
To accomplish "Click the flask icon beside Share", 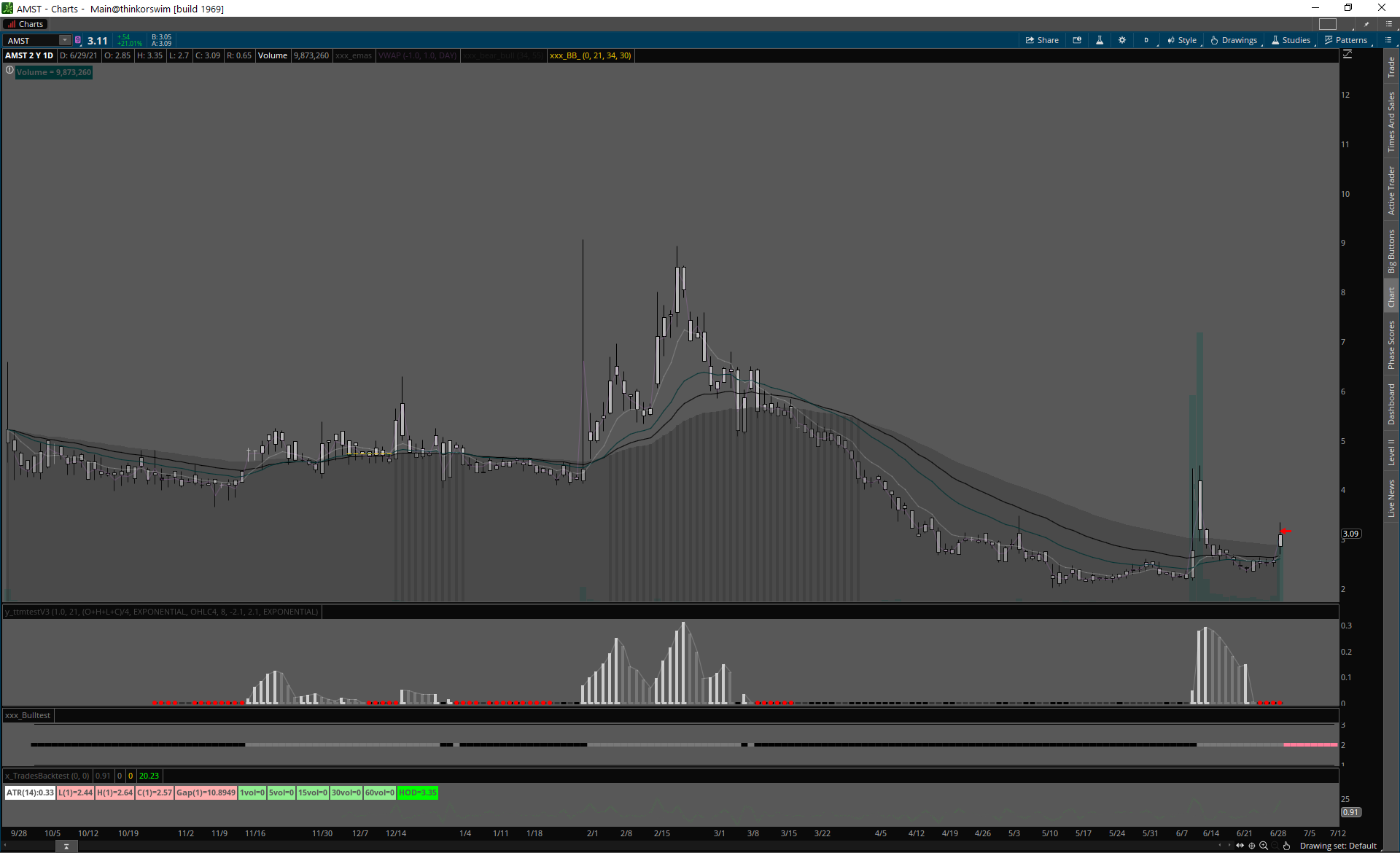I will point(1100,40).
